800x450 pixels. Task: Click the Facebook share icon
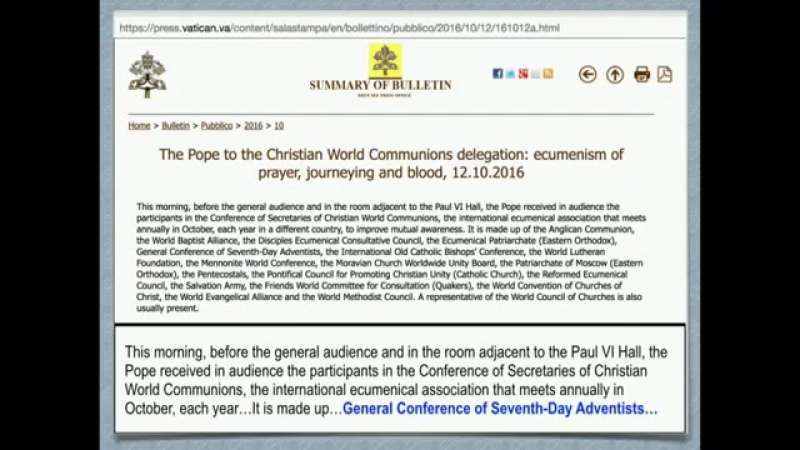coord(497,73)
